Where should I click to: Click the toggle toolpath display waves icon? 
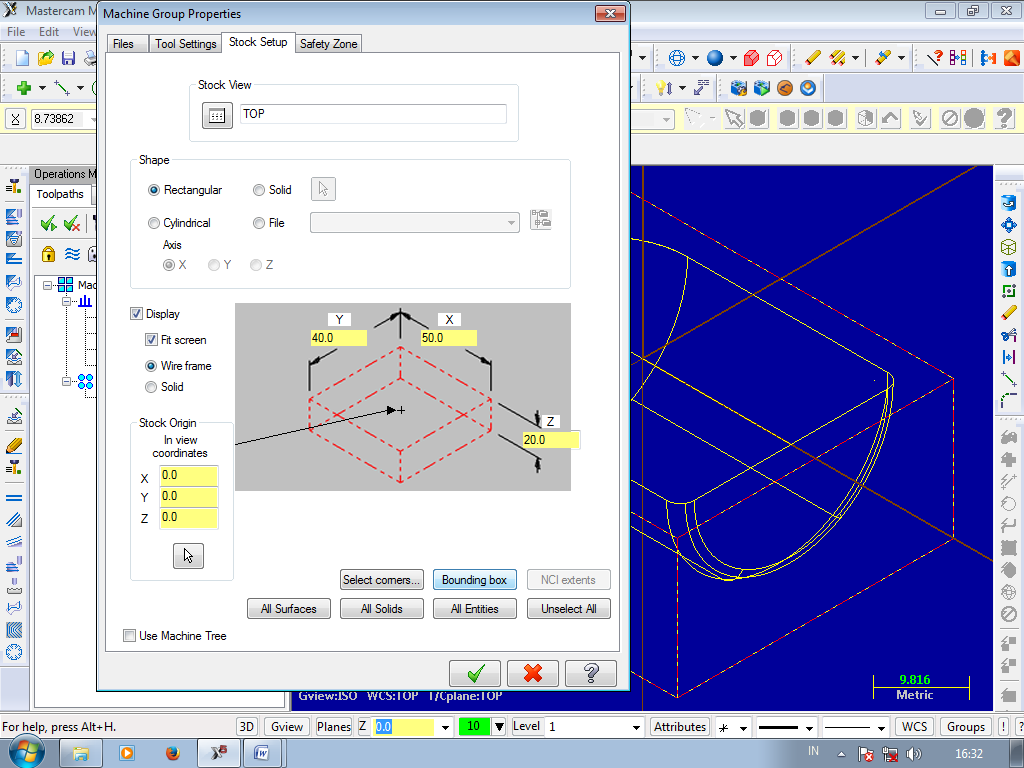(72, 254)
